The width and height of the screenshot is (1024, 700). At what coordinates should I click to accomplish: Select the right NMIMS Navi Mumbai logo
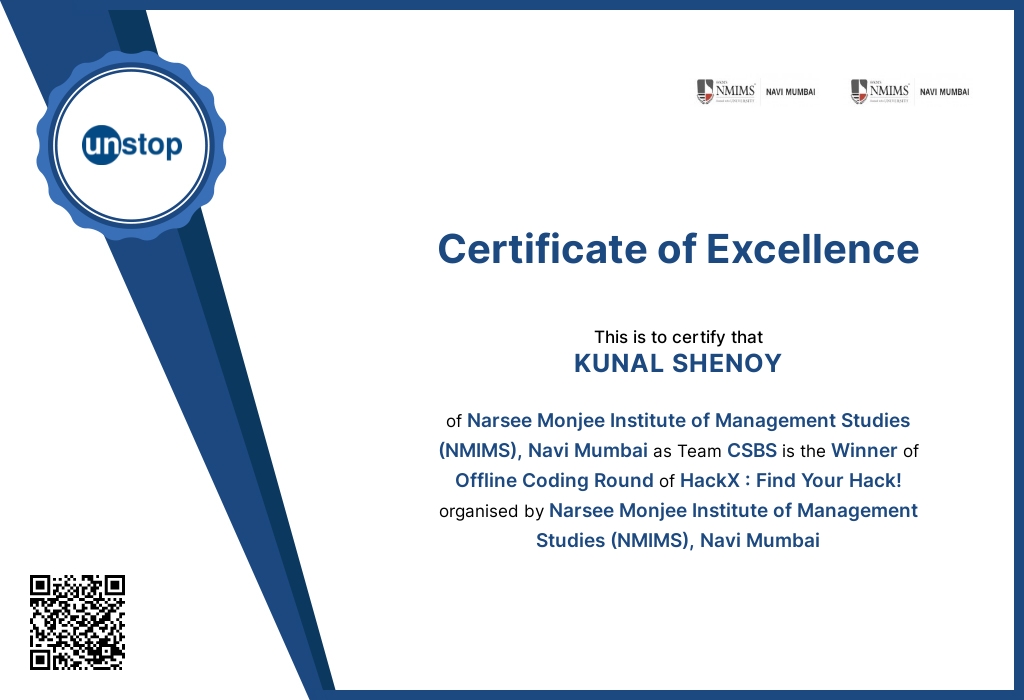[908, 90]
